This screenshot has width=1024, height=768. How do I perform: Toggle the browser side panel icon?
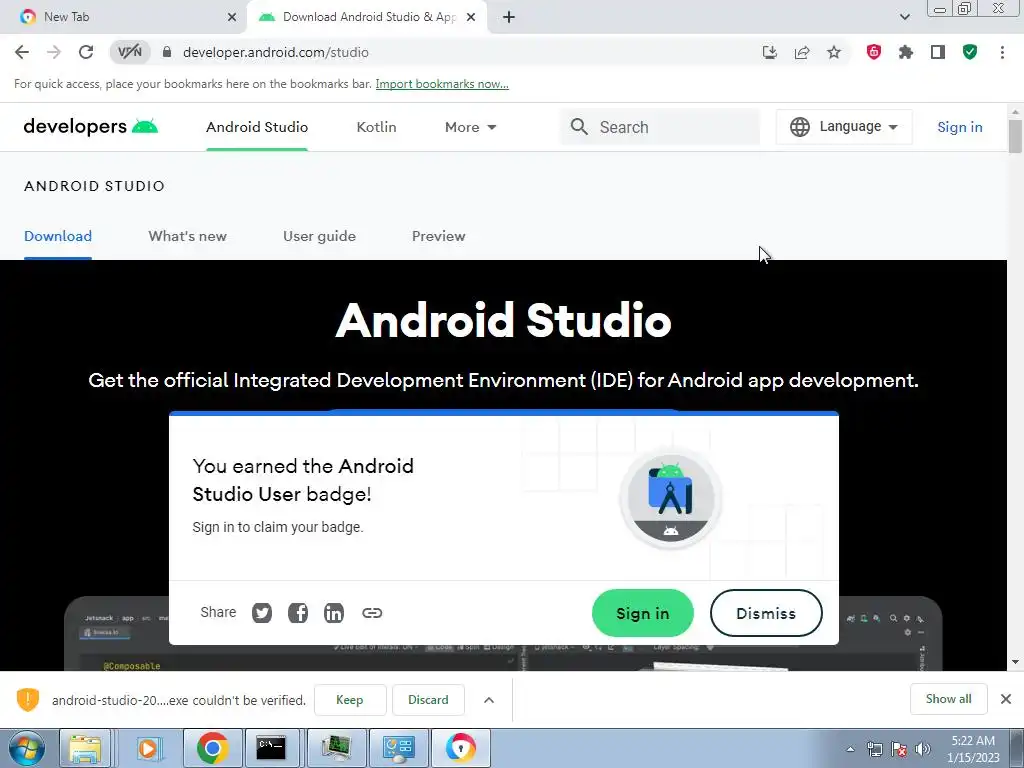click(x=938, y=52)
